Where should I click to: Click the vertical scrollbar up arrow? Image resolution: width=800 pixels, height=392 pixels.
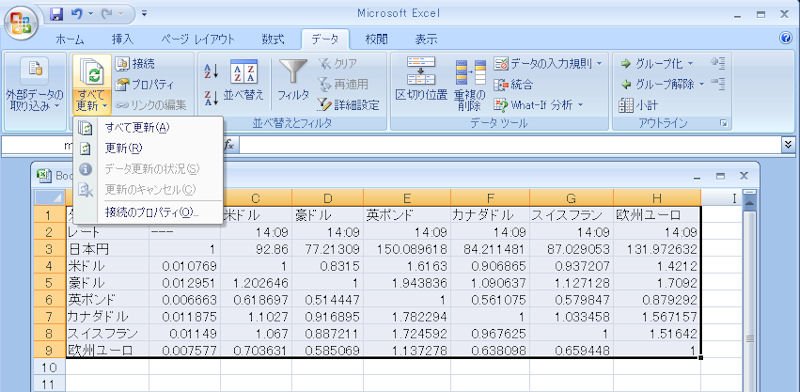[749, 204]
